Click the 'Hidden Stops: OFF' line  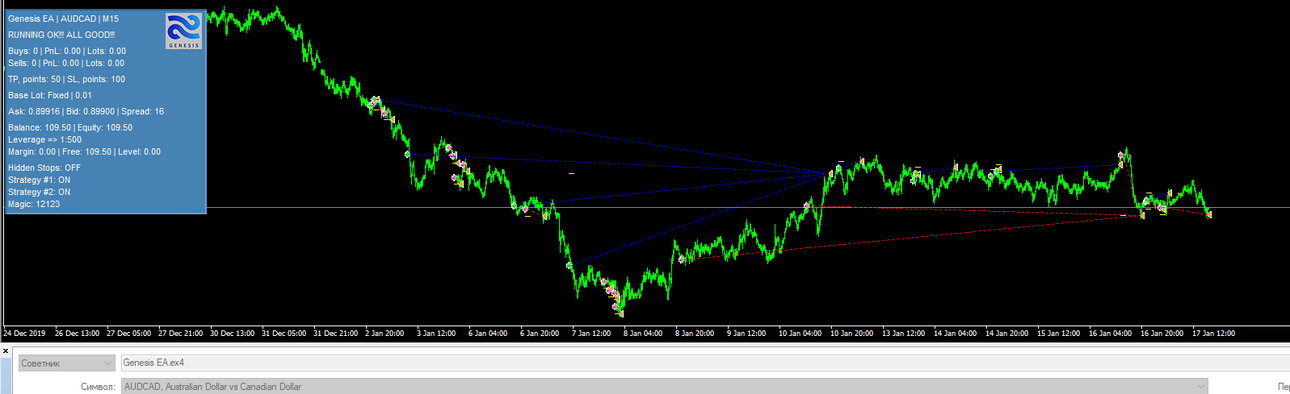coord(45,168)
